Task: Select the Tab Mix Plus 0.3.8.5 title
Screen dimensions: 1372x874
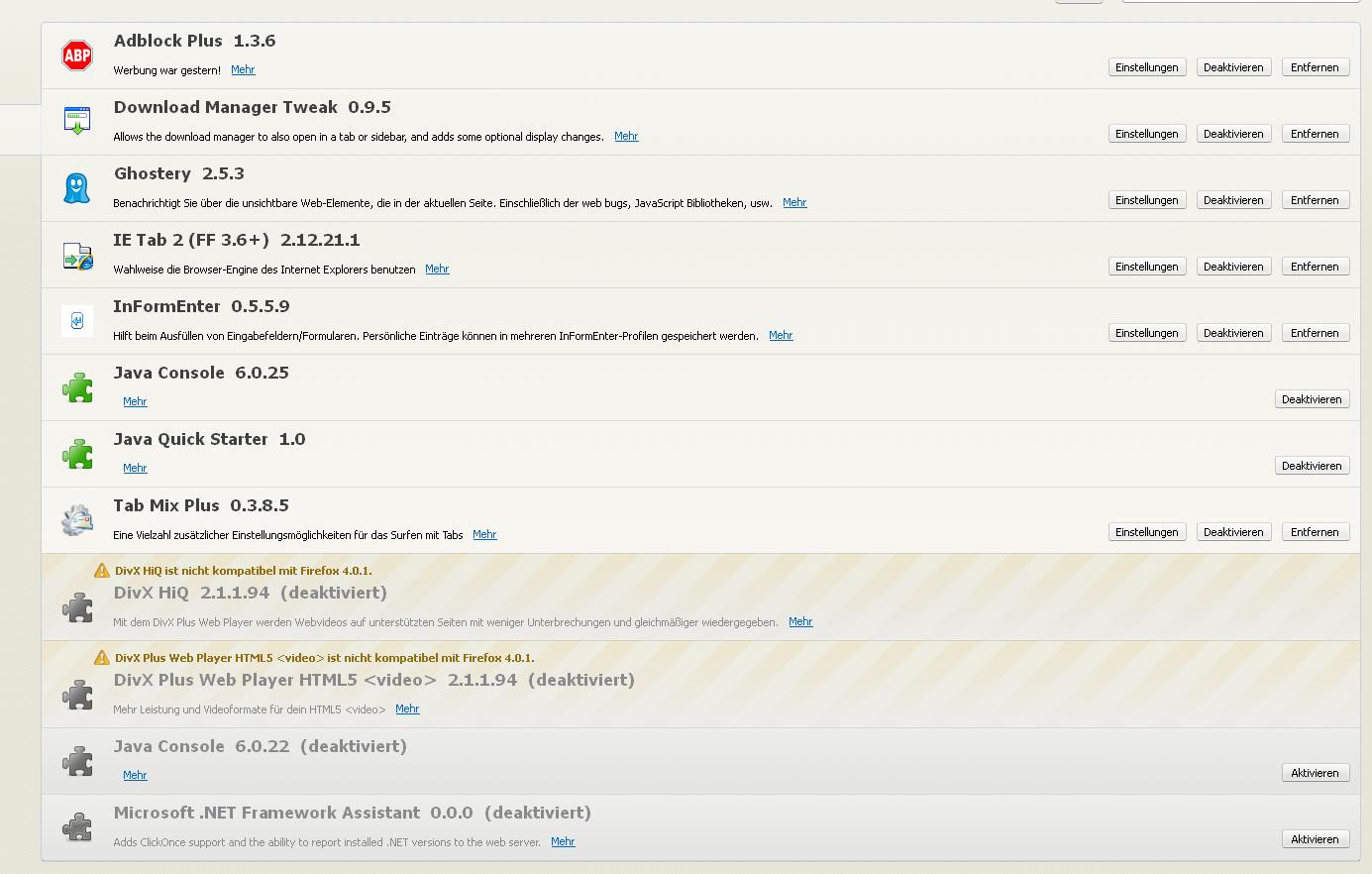Action: click(201, 505)
